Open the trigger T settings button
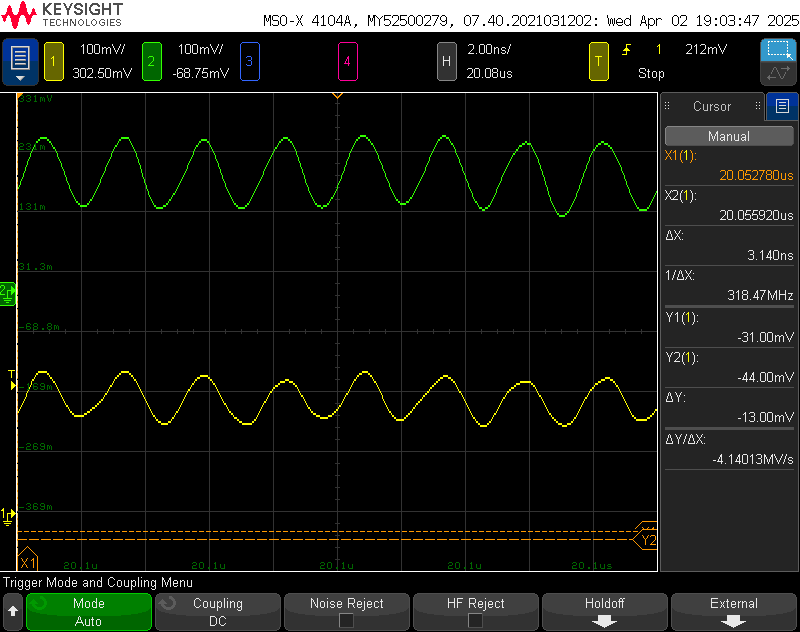 coord(598,62)
